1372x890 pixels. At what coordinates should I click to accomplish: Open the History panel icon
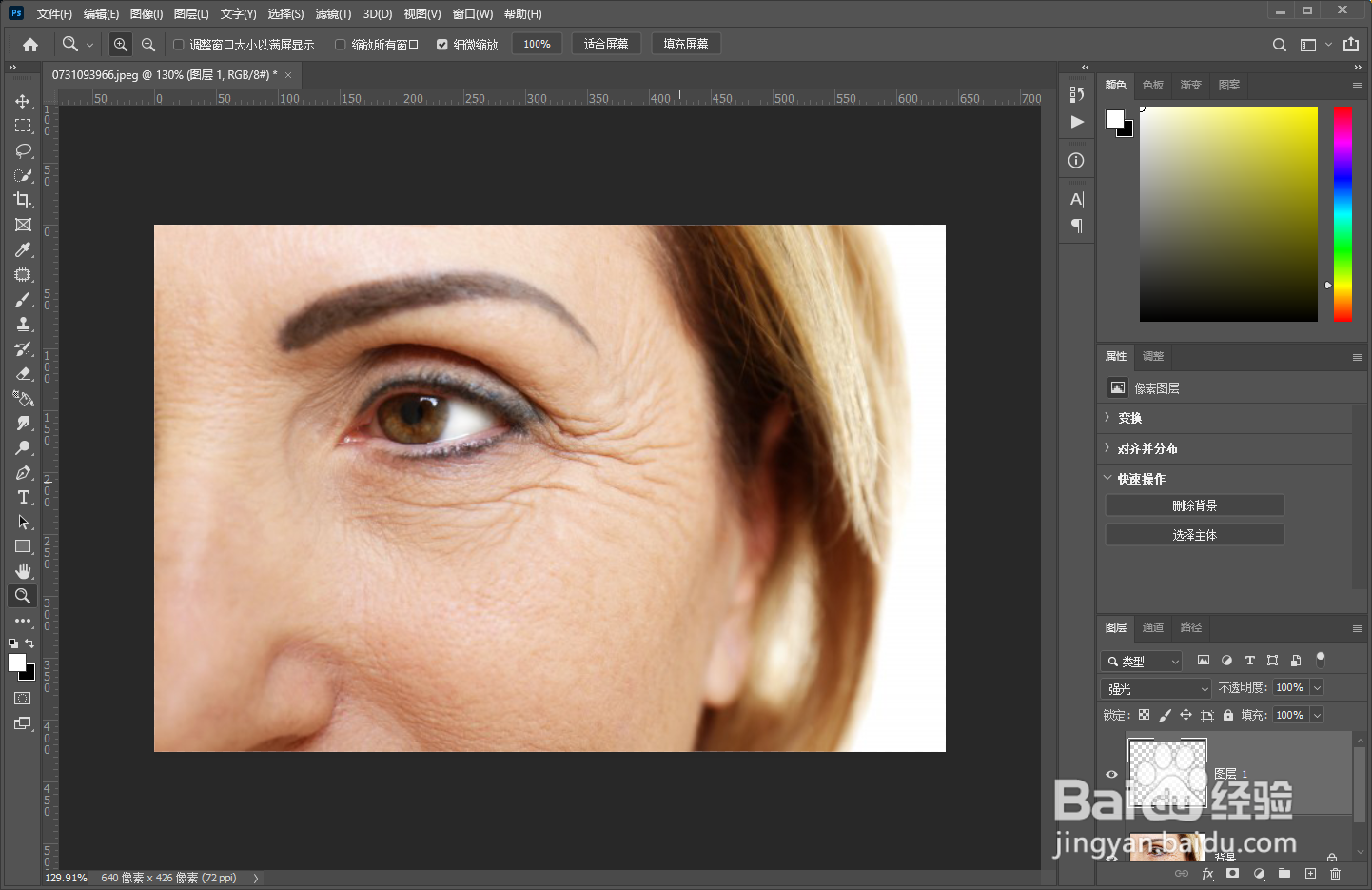[1077, 94]
